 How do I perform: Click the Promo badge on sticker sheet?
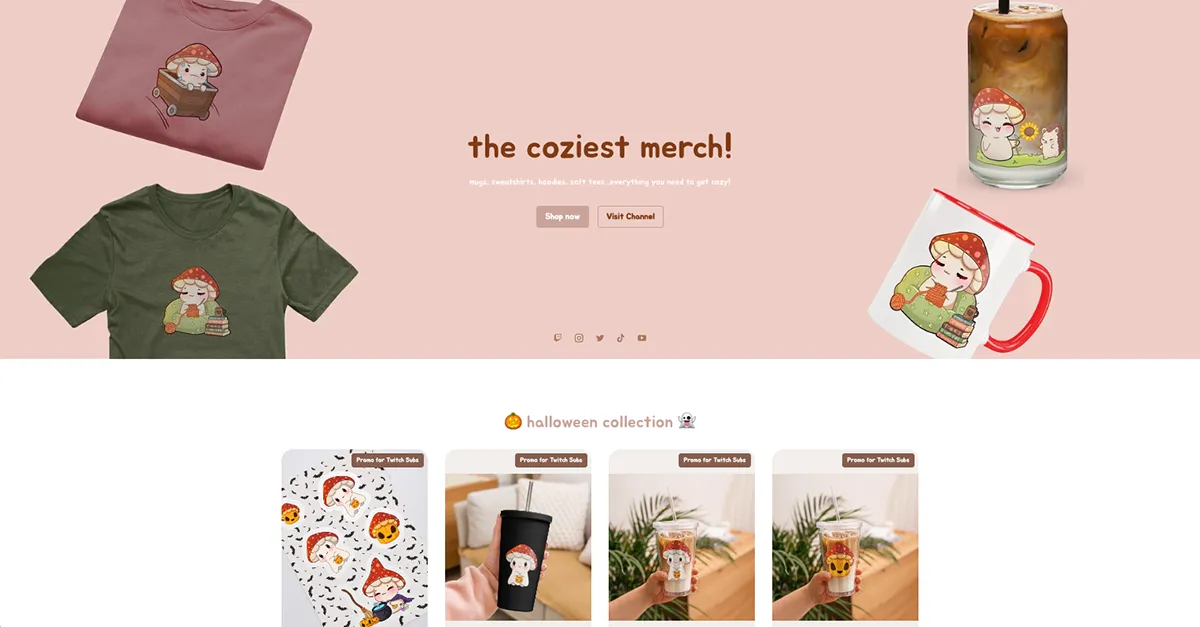point(388,460)
